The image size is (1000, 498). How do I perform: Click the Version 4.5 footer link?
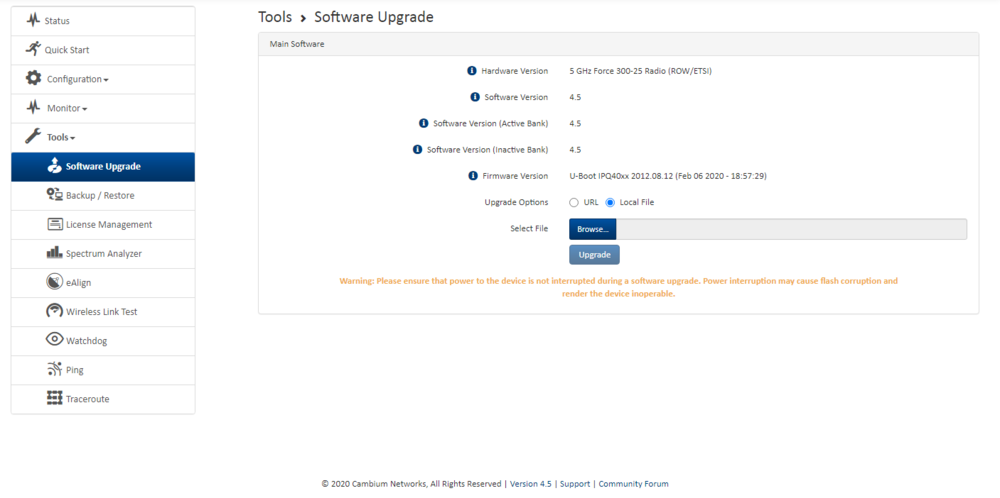pyautogui.click(x=531, y=484)
